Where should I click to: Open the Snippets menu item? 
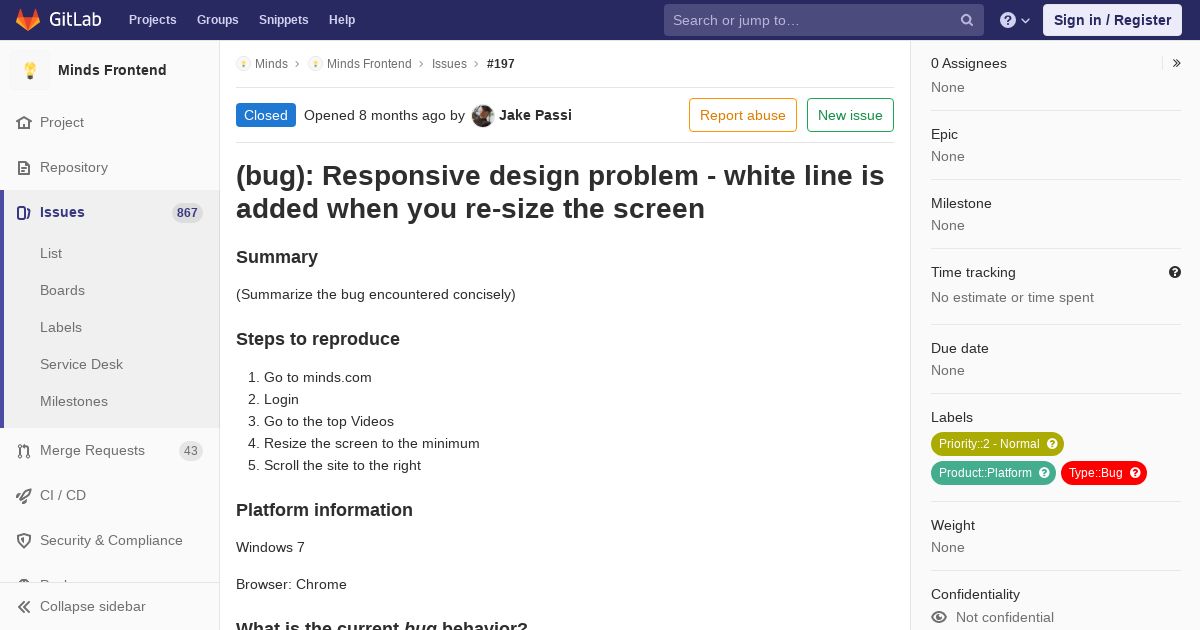tap(284, 20)
